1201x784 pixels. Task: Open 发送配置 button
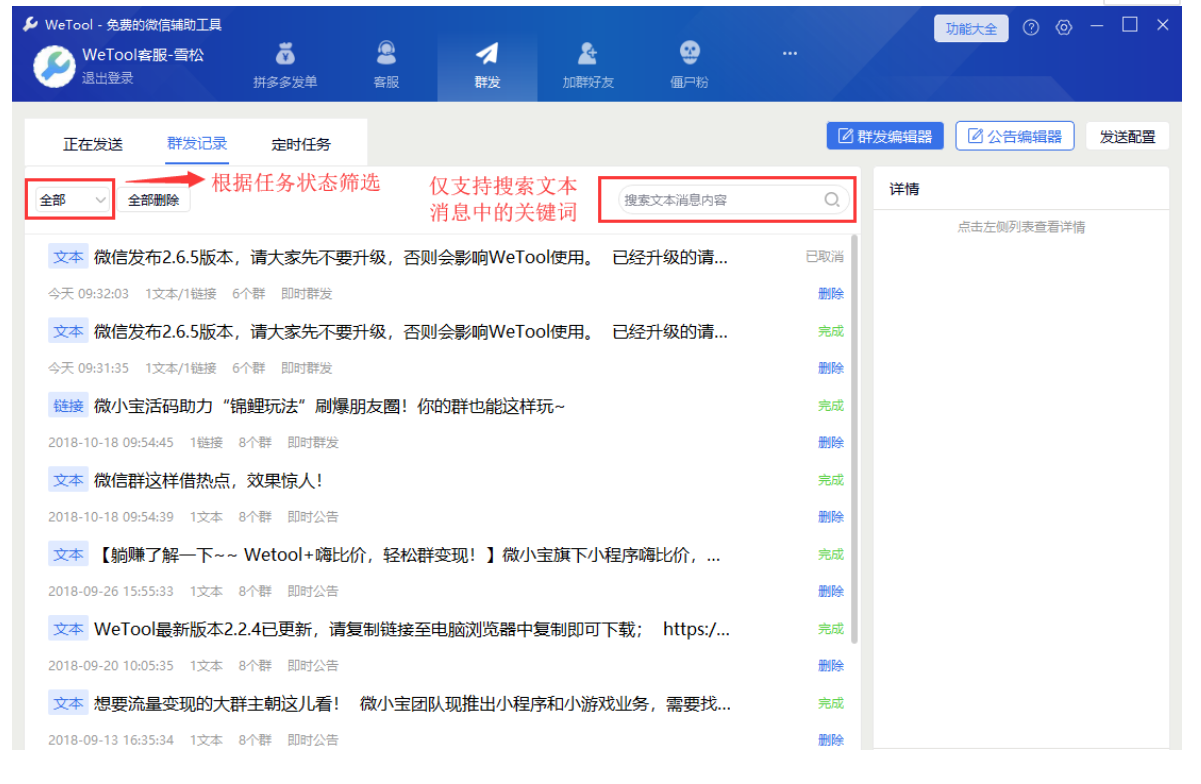coord(1128,137)
